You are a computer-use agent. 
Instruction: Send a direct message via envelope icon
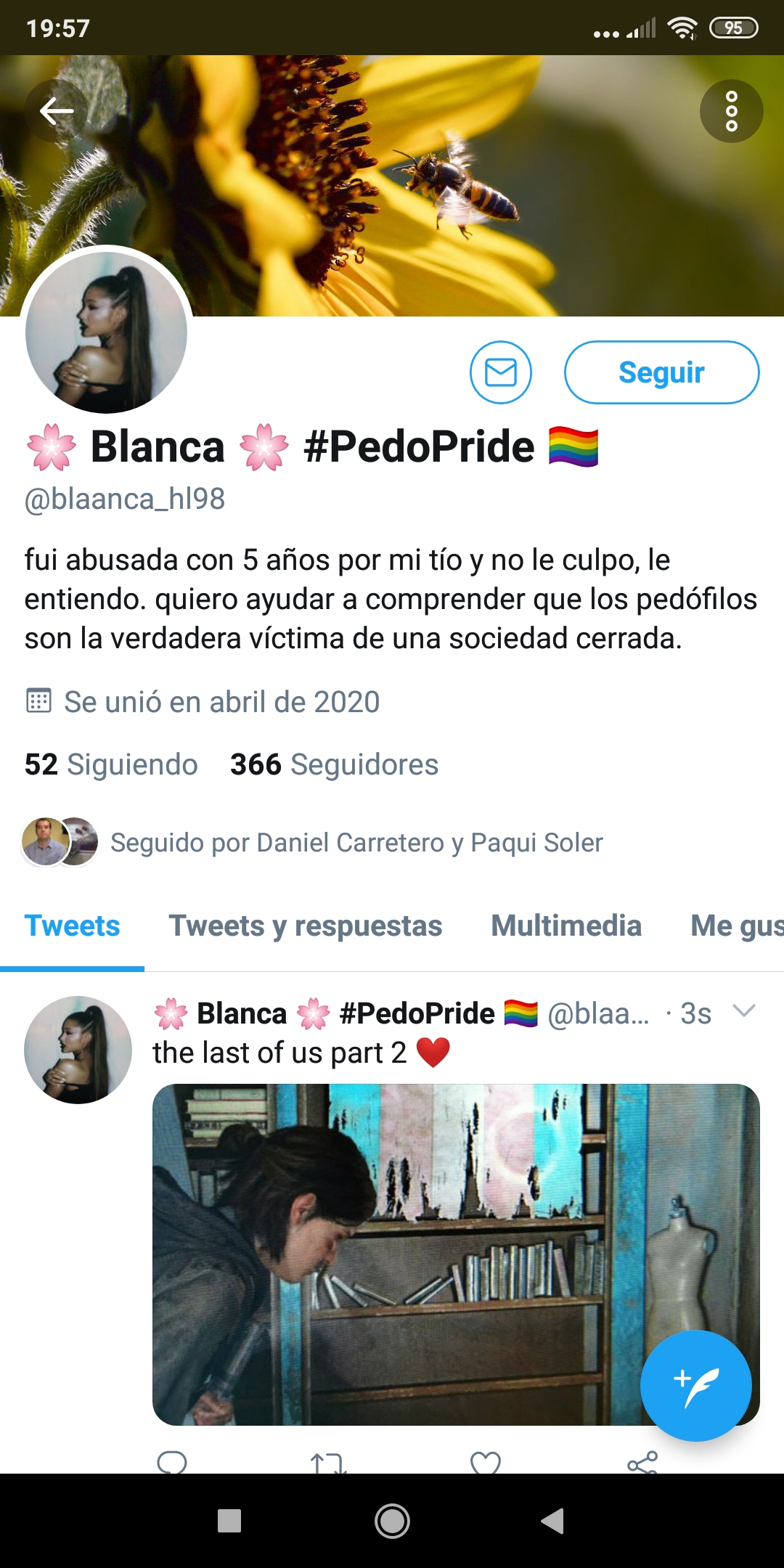(501, 372)
